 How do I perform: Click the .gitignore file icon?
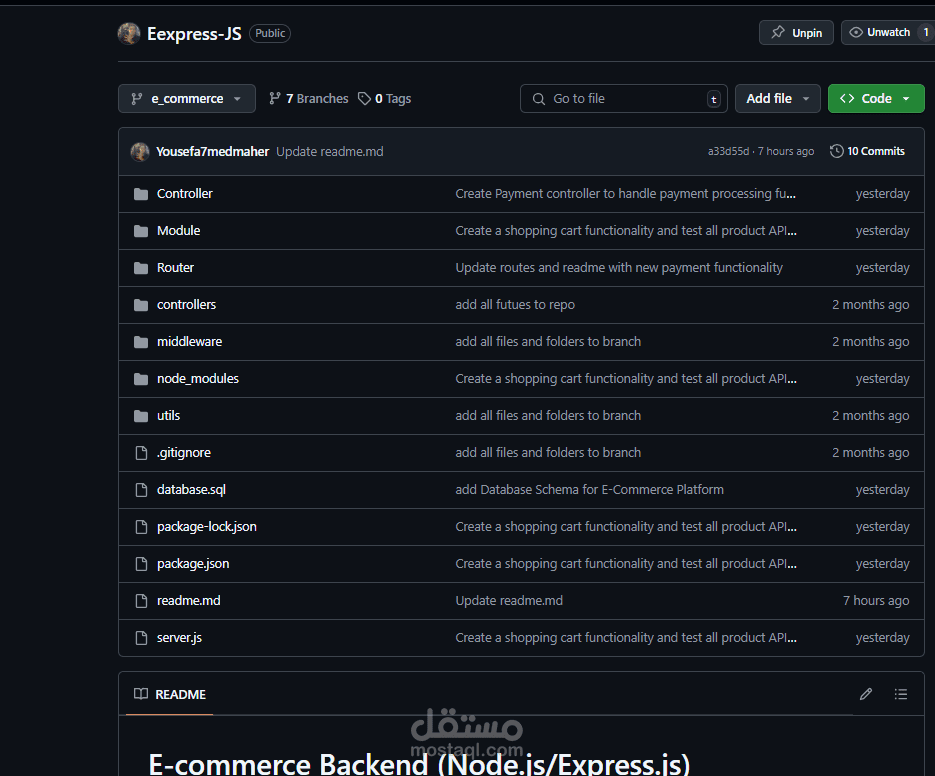(141, 453)
